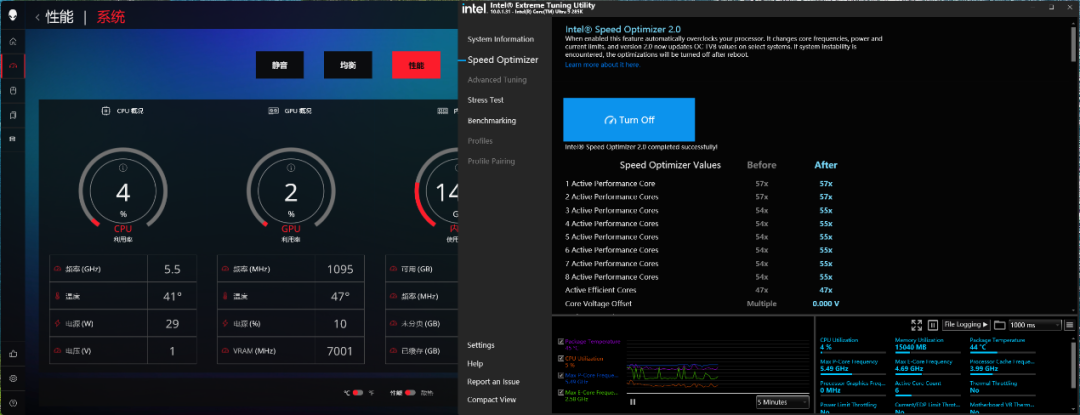Click the CPU 概况 chip icon

click(105, 110)
